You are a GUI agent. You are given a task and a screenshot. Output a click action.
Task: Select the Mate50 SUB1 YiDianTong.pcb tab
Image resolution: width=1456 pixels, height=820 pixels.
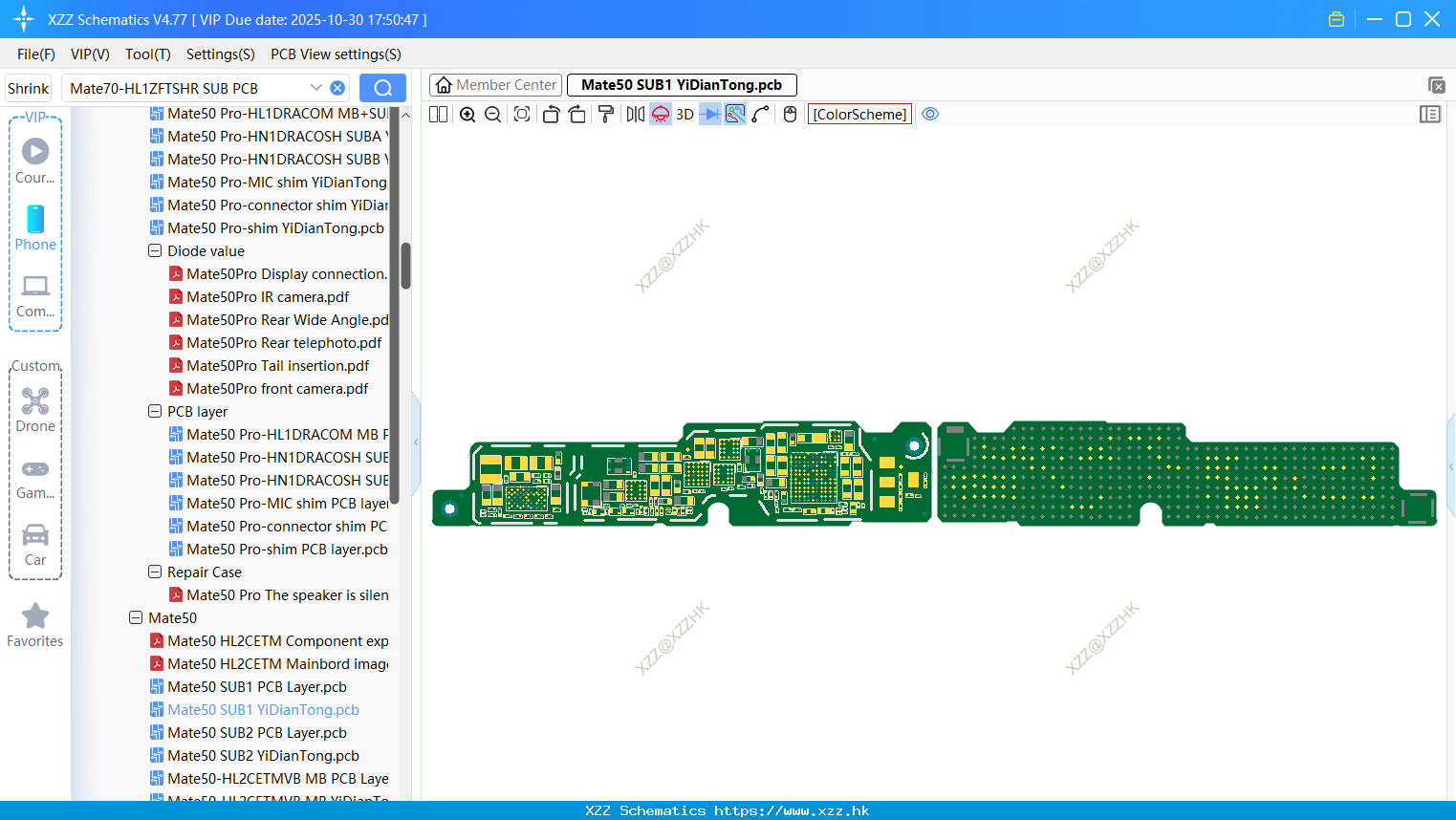tap(682, 85)
